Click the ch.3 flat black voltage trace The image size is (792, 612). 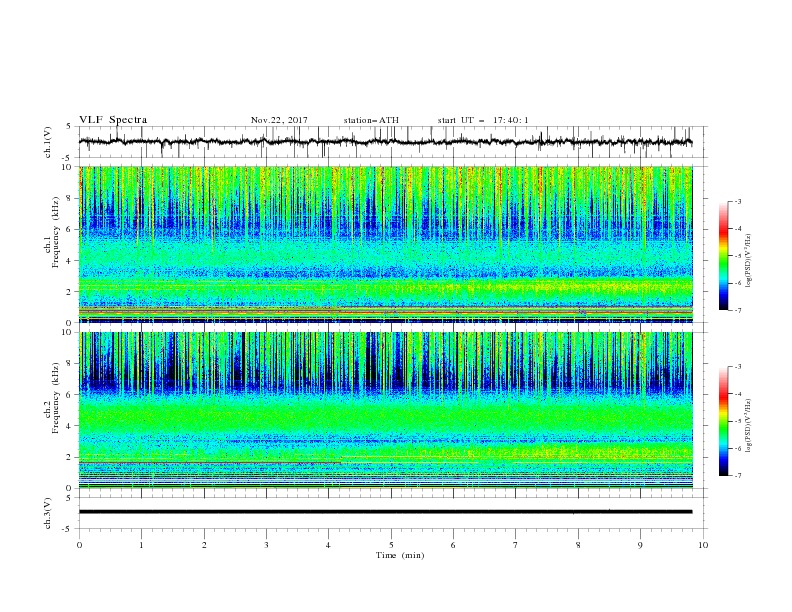(386, 512)
